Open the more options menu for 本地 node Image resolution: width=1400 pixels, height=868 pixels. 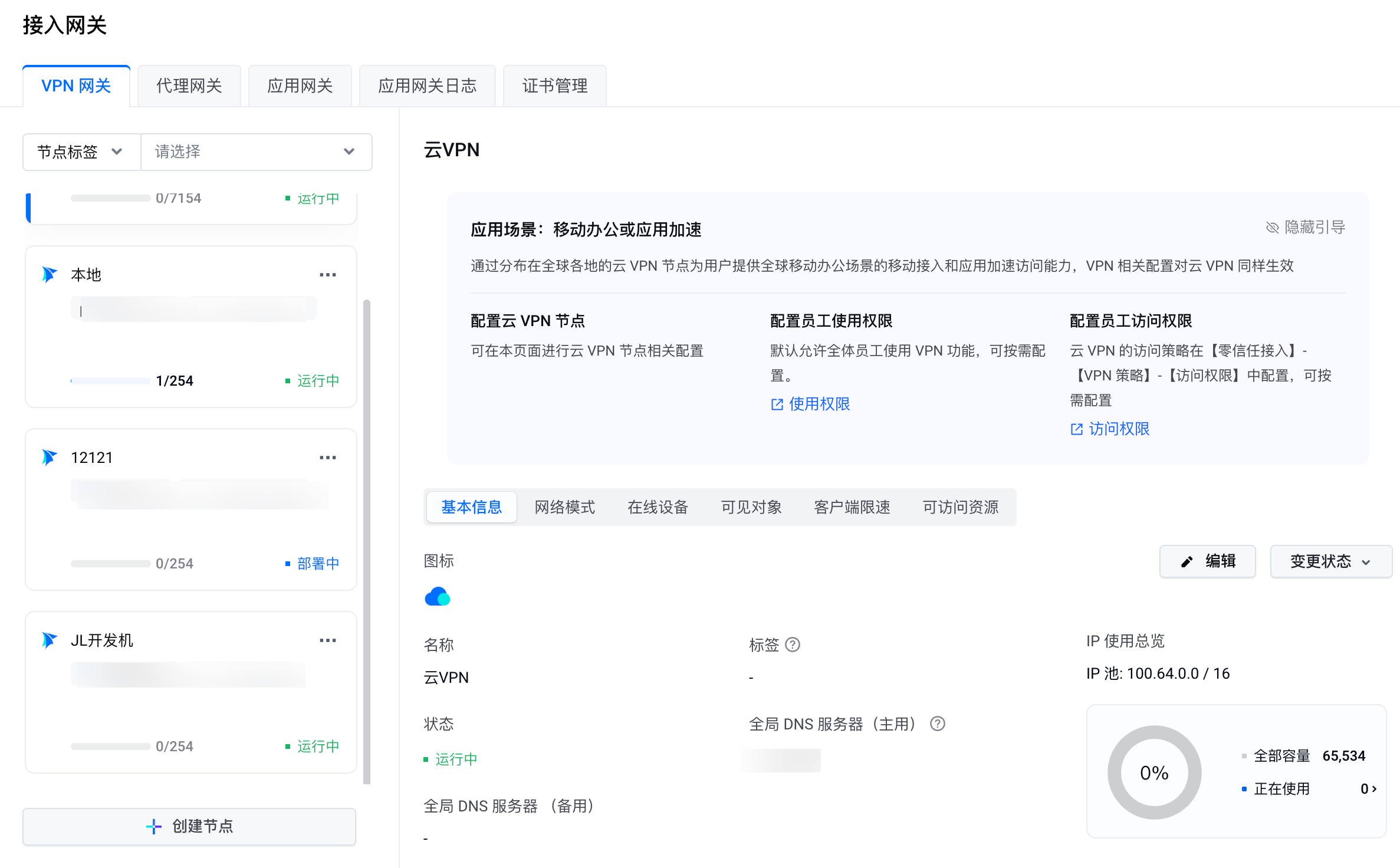pos(327,275)
